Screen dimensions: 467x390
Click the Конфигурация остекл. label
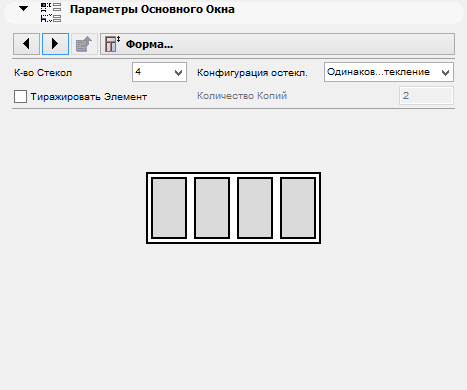(252, 73)
